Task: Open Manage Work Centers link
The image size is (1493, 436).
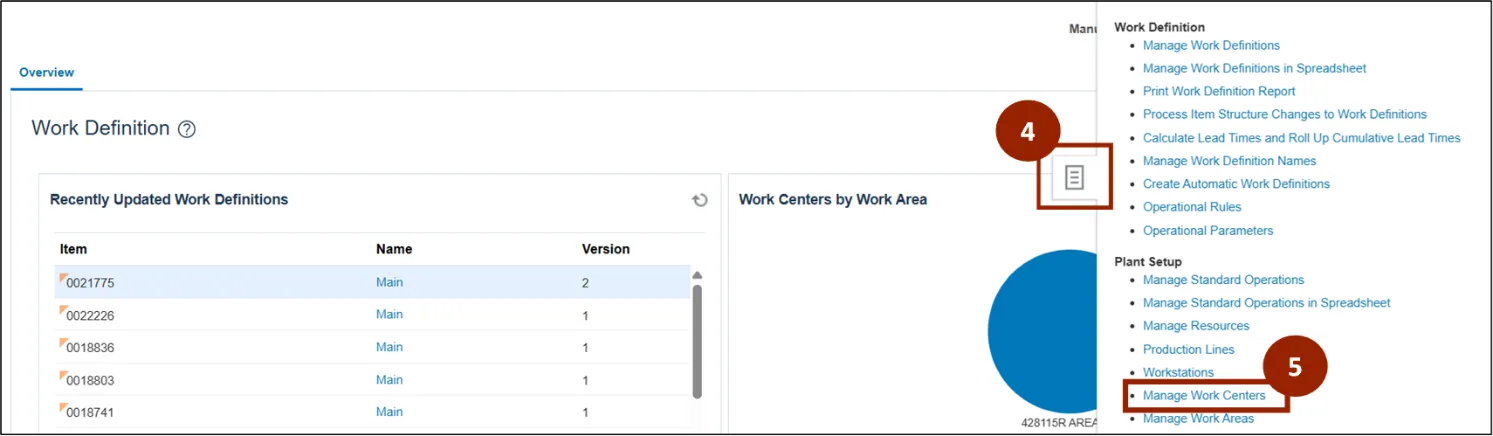Action: tap(1204, 396)
